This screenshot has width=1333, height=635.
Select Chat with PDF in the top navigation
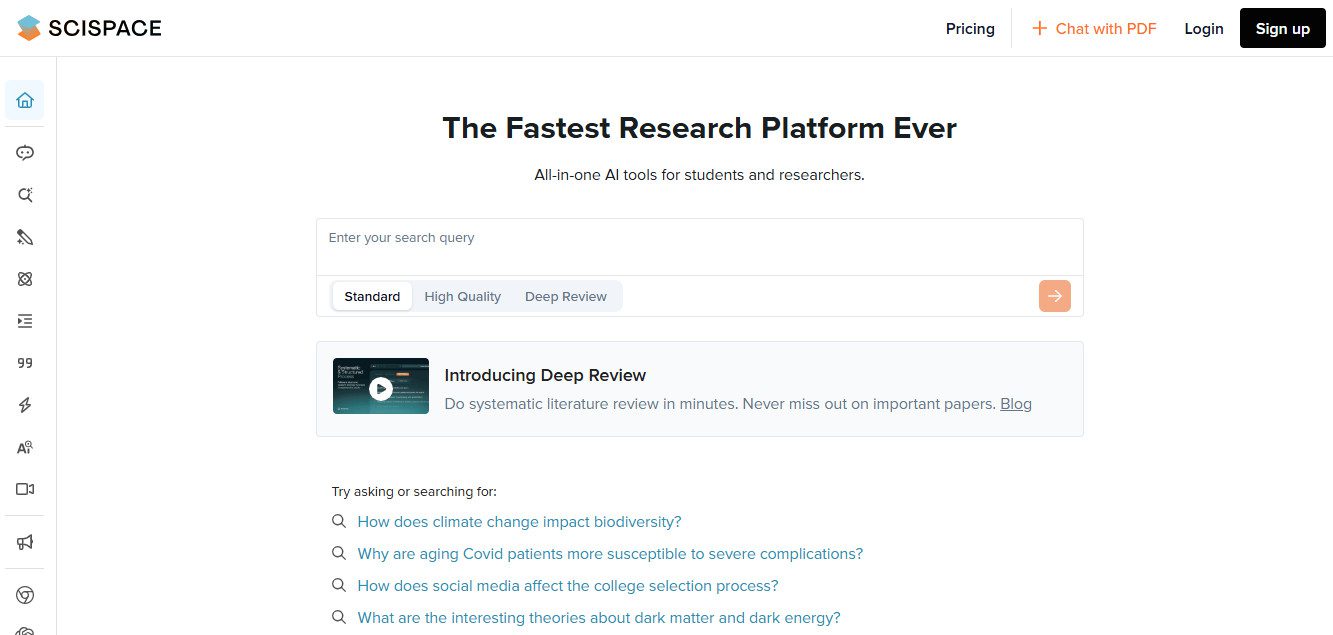pyautogui.click(x=1094, y=28)
